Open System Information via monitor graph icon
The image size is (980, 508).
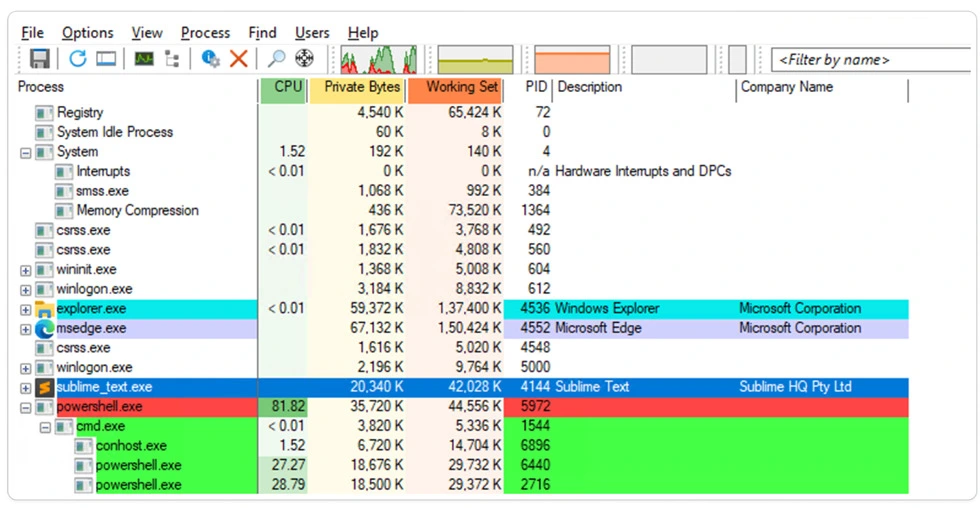pyautogui.click(x=144, y=59)
